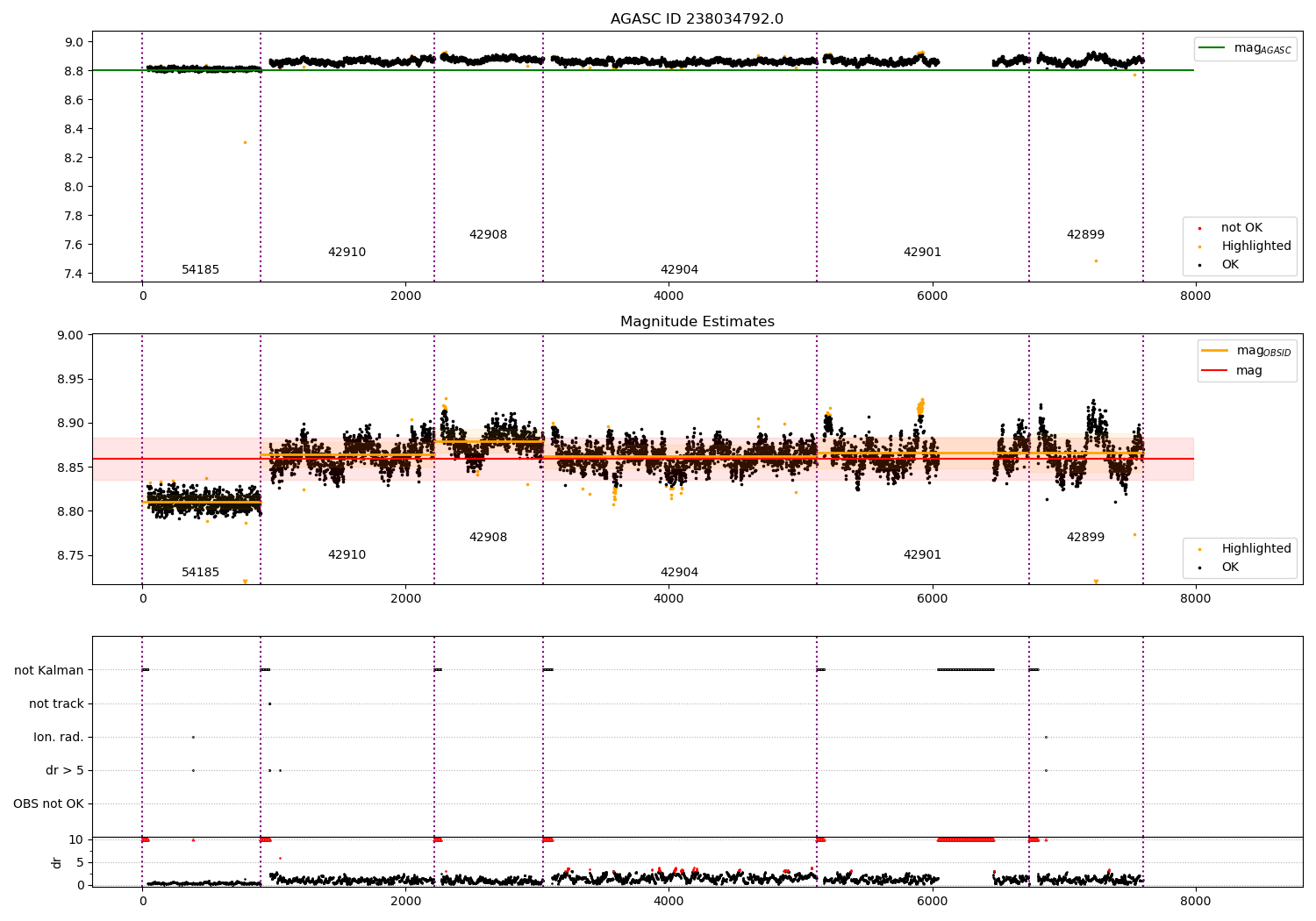Click the 4000 x-tick under Magnitude Estimates plot
Viewport: 1316px width, 921px height.
(669, 599)
